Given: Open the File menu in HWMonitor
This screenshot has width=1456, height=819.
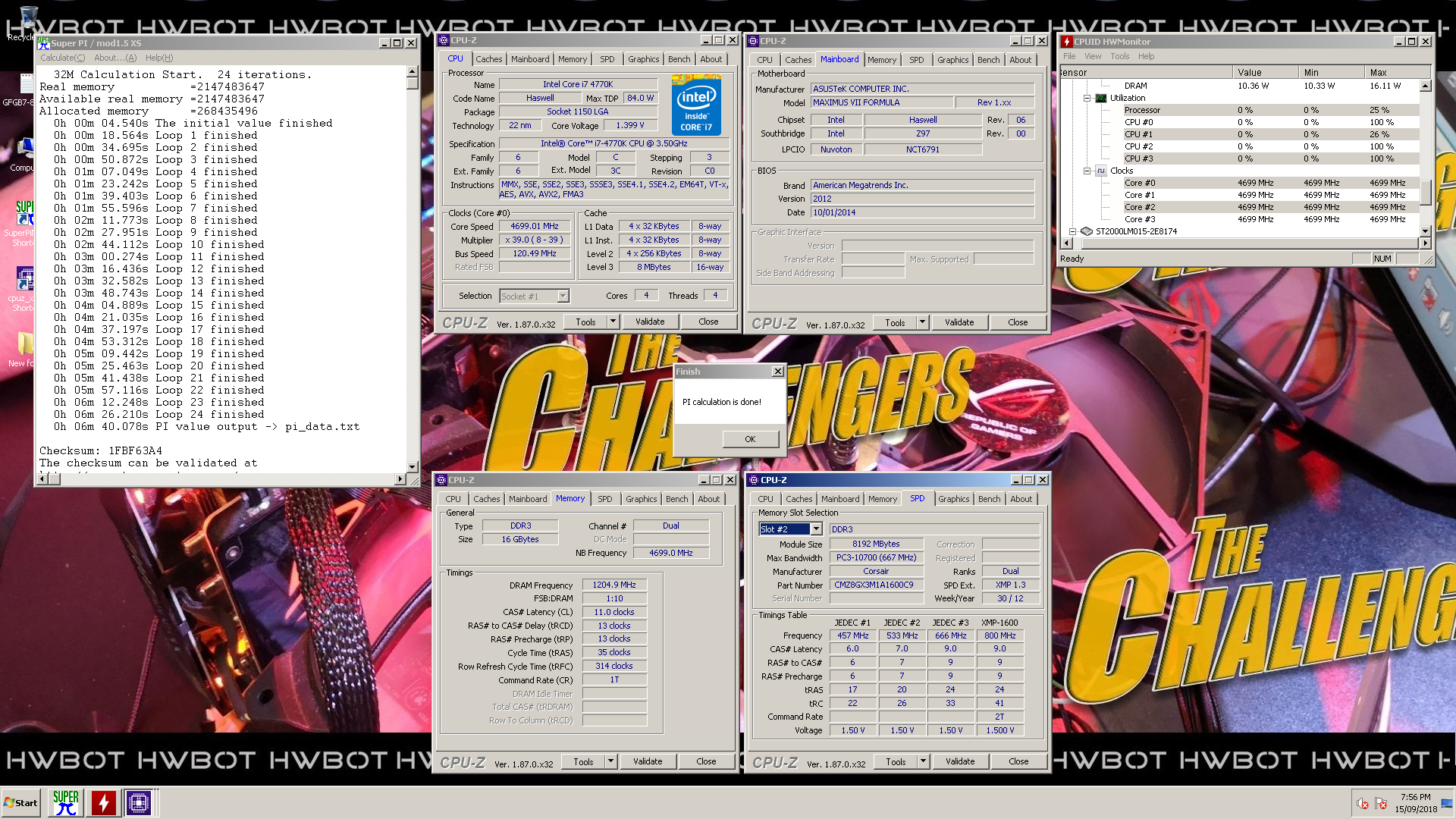Looking at the screenshot, I should tap(1069, 56).
